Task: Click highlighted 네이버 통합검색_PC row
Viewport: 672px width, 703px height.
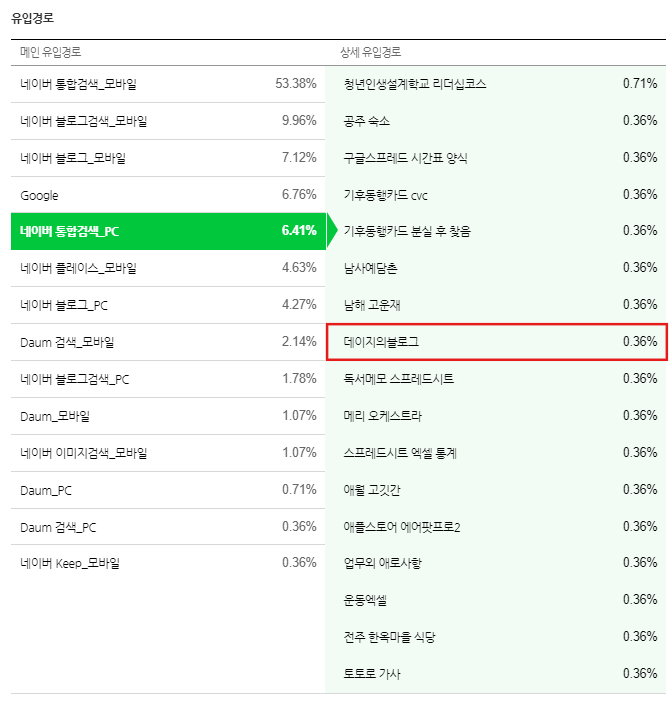Action: tap(168, 231)
